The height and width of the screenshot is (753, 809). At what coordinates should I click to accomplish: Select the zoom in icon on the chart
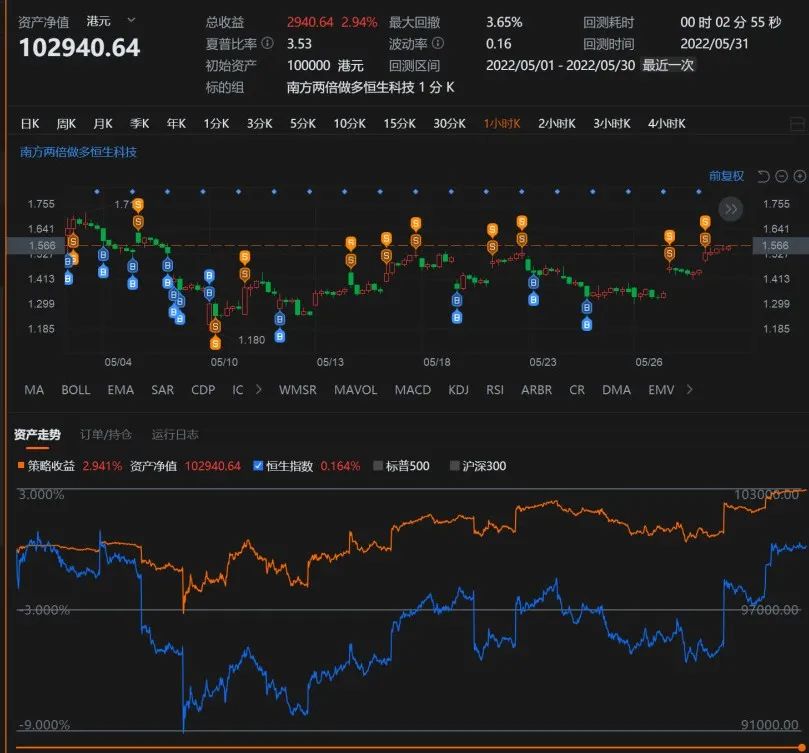click(x=799, y=176)
